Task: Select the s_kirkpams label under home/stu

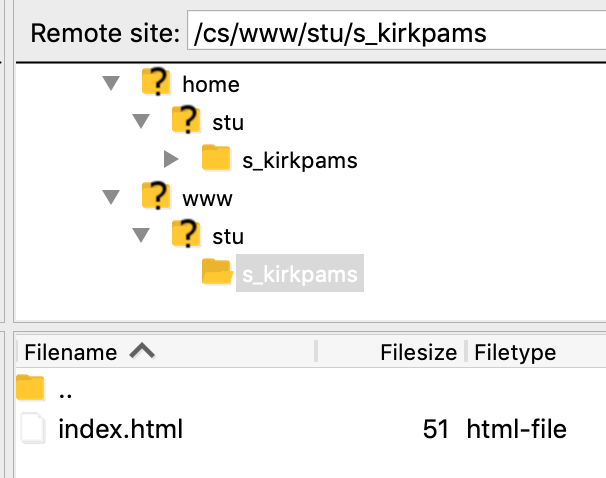Action: tap(299, 160)
